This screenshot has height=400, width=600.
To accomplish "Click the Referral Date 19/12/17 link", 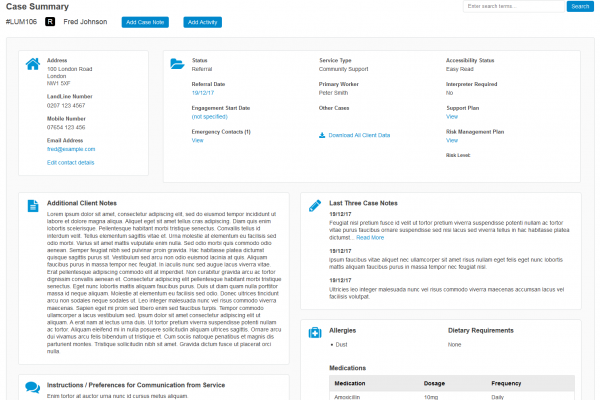I will (202, 93).
